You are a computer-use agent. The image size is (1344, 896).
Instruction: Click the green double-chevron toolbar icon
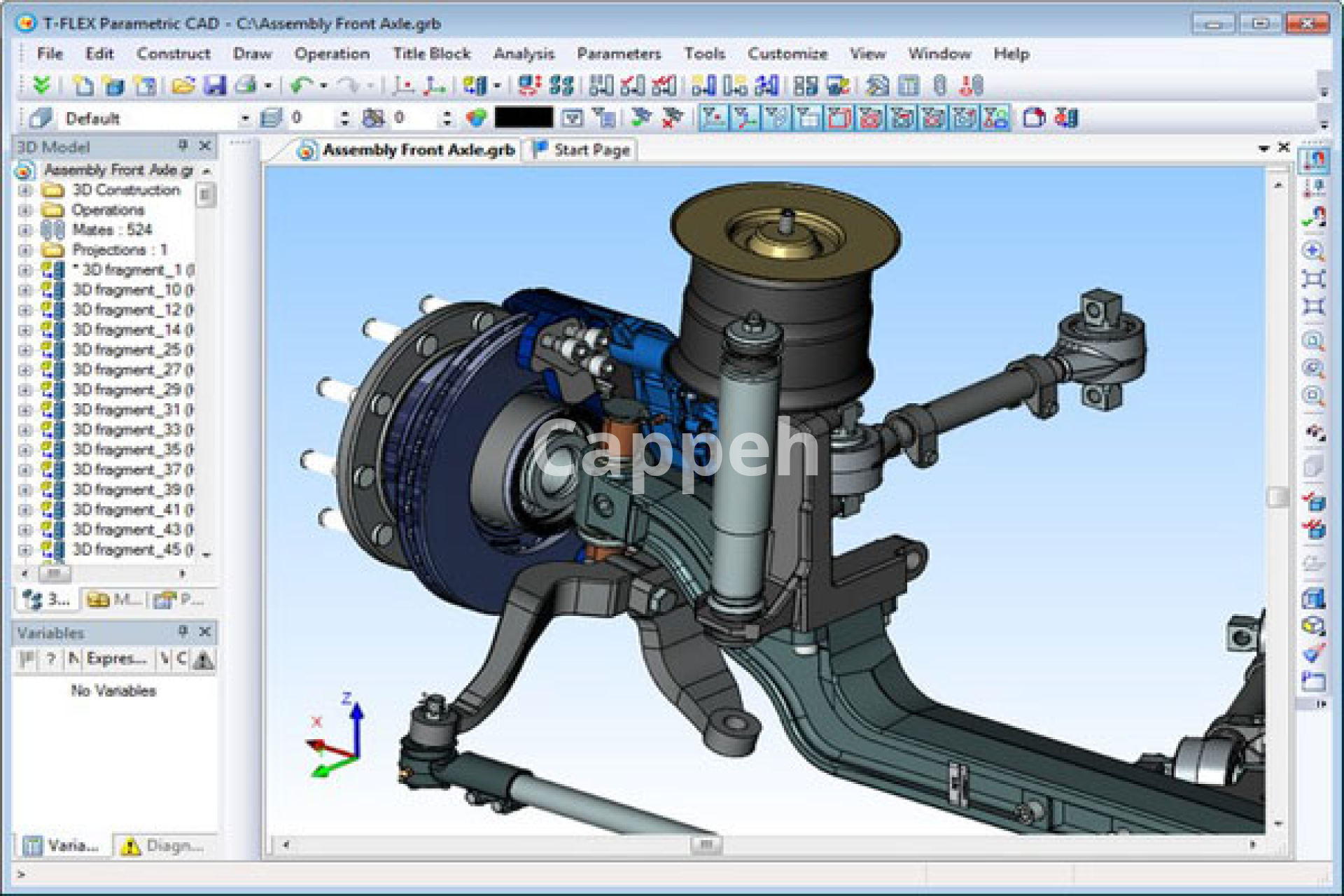click(41, 85)
